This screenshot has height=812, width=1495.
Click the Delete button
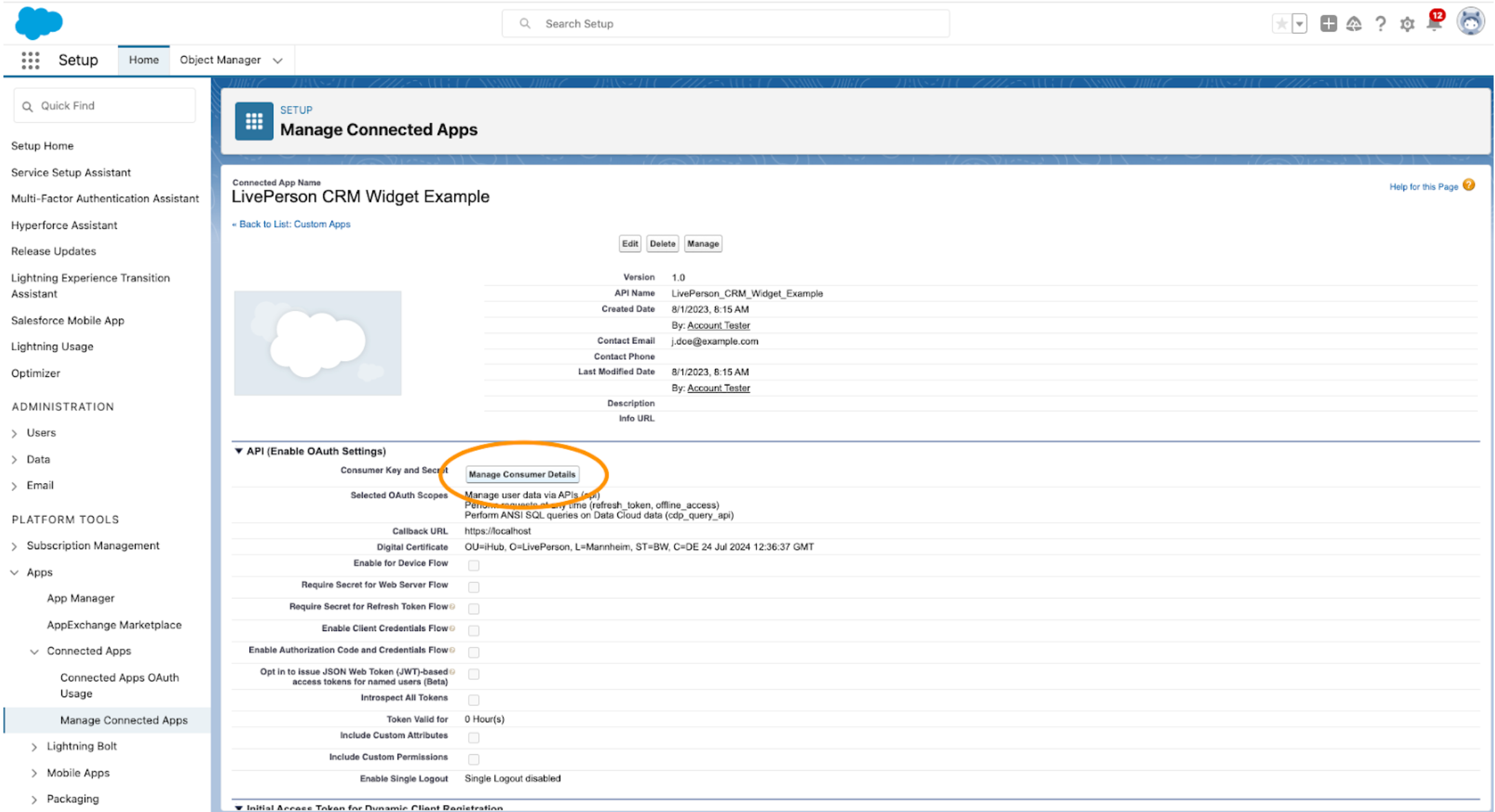coord(663,244)
